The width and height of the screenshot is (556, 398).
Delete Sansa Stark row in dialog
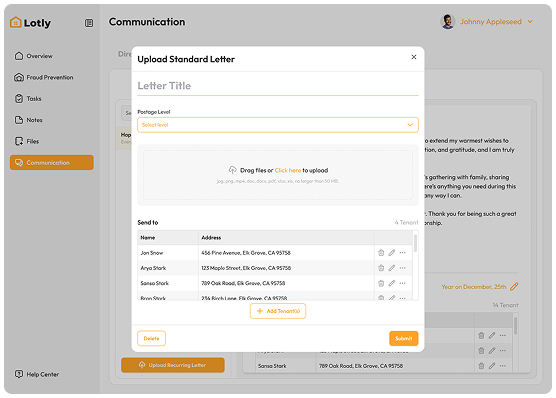[381, 283]
